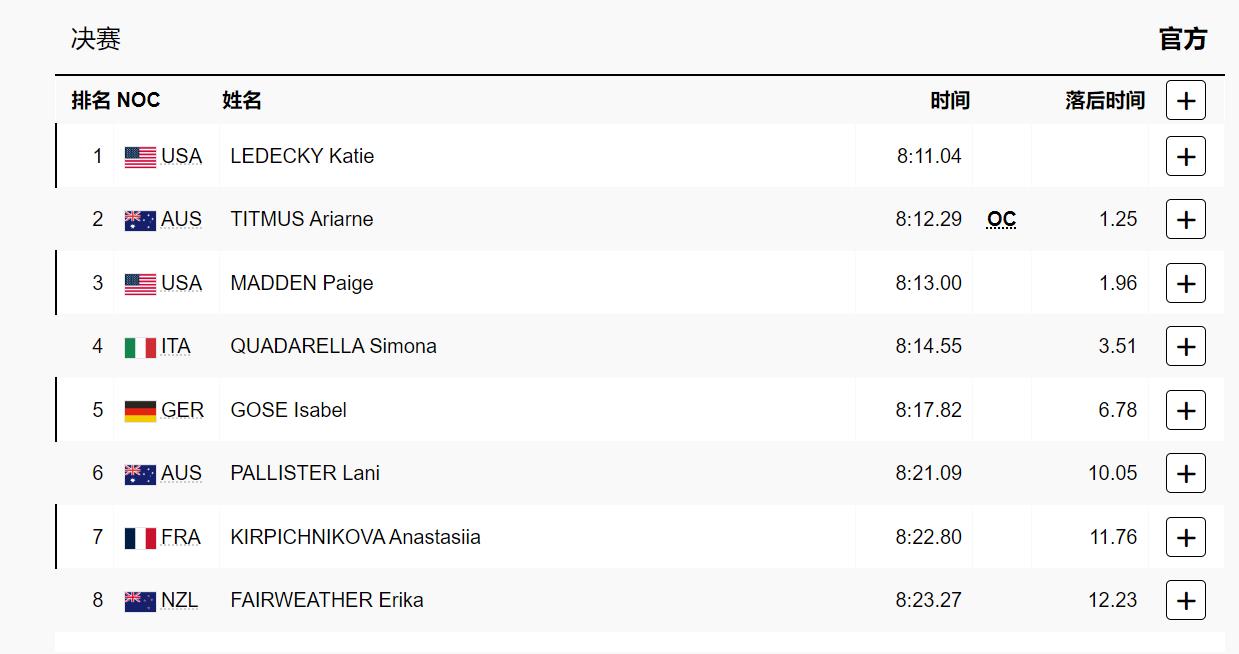Expand GOSE Isabel's result row
The image size is (1239, 654).
[x=1185, y=410]
